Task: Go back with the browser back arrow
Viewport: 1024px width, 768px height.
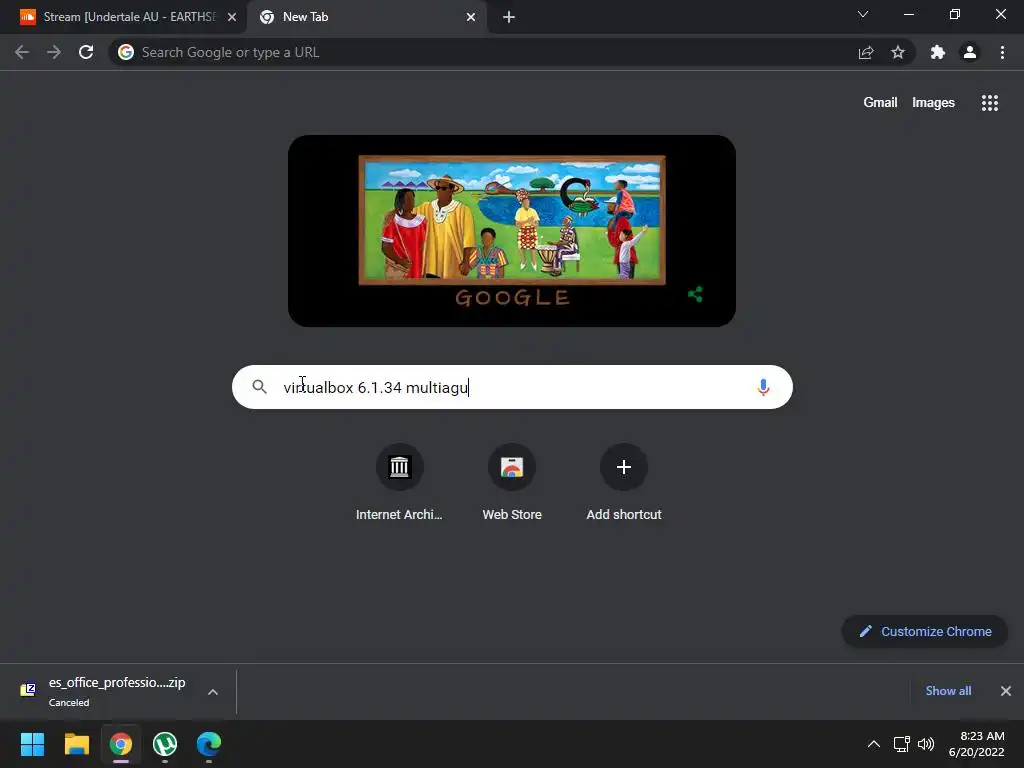Action: (22, 52)
